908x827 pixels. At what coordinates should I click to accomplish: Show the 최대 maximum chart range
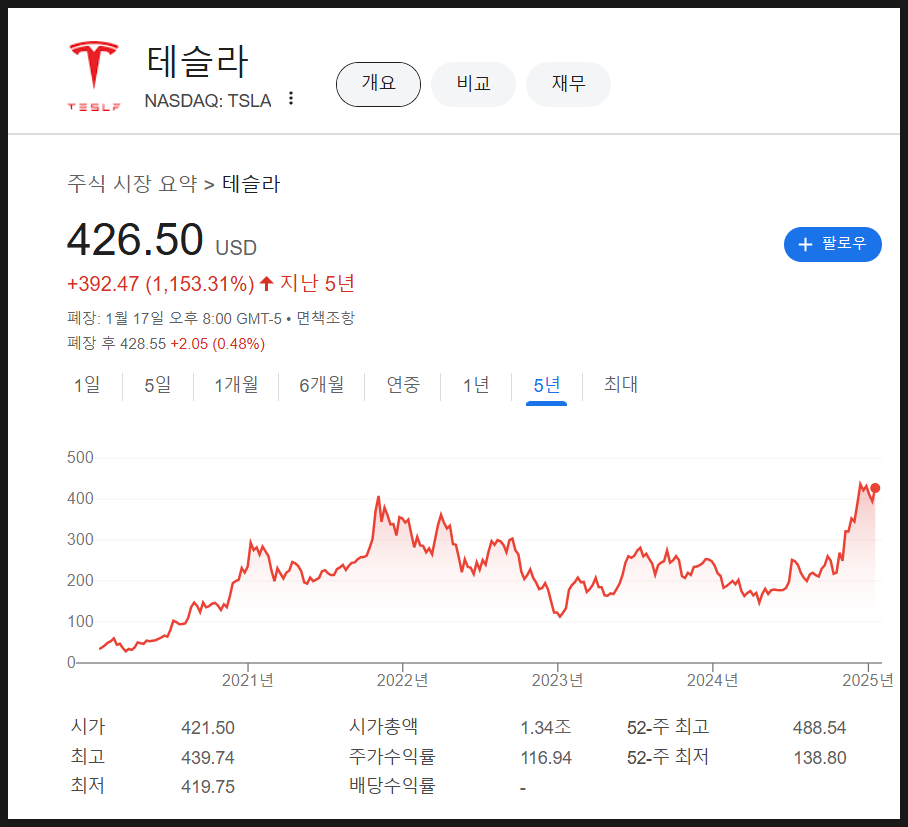tap(621, 385)
